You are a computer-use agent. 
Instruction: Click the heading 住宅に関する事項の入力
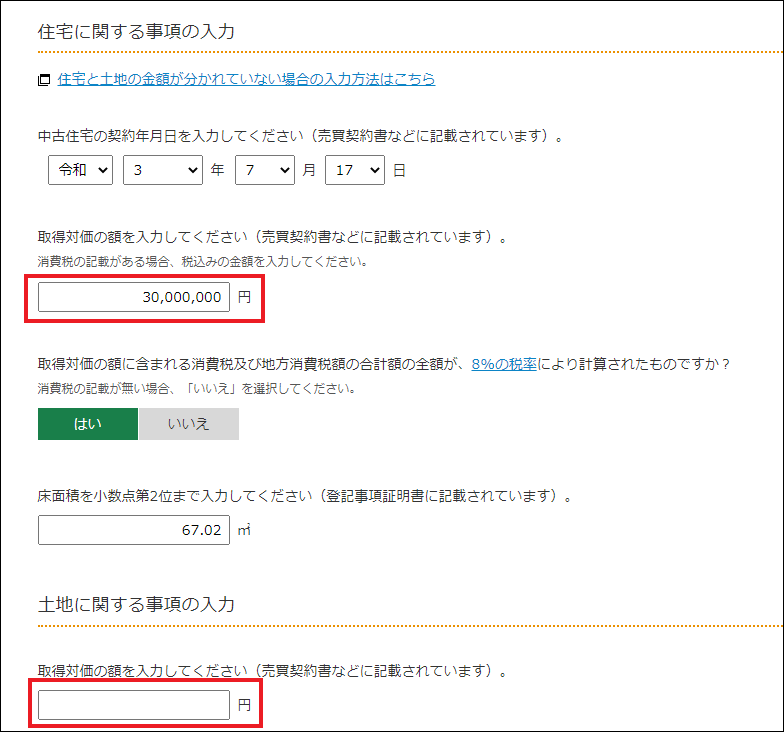pyautogui.click(x=136, y=32)
